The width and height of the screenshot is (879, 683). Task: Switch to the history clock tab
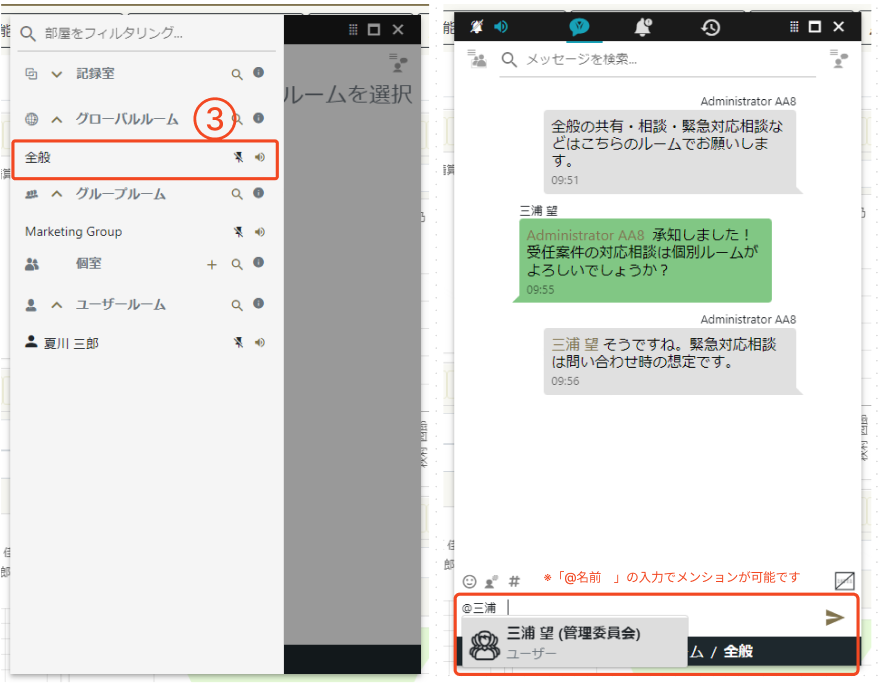click(710, 27)
